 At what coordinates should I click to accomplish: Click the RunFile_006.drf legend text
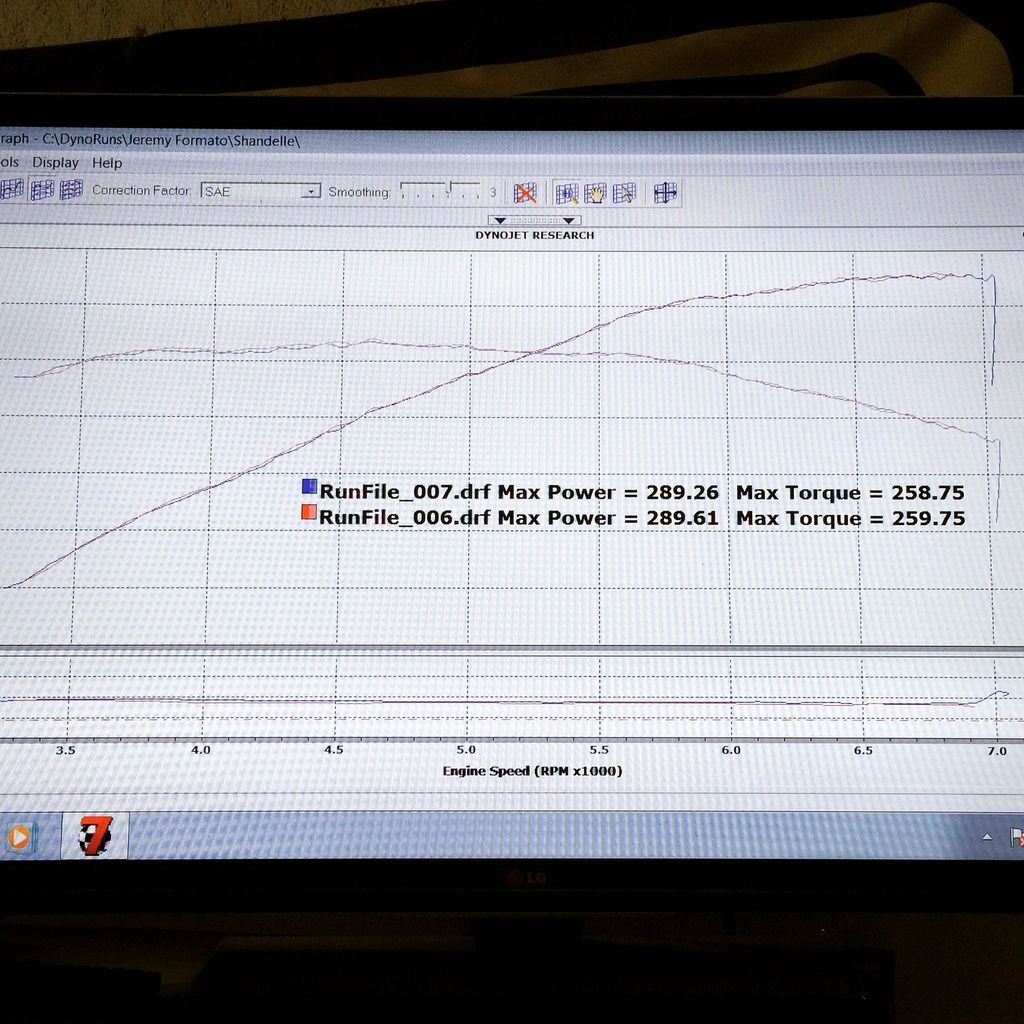405,517
